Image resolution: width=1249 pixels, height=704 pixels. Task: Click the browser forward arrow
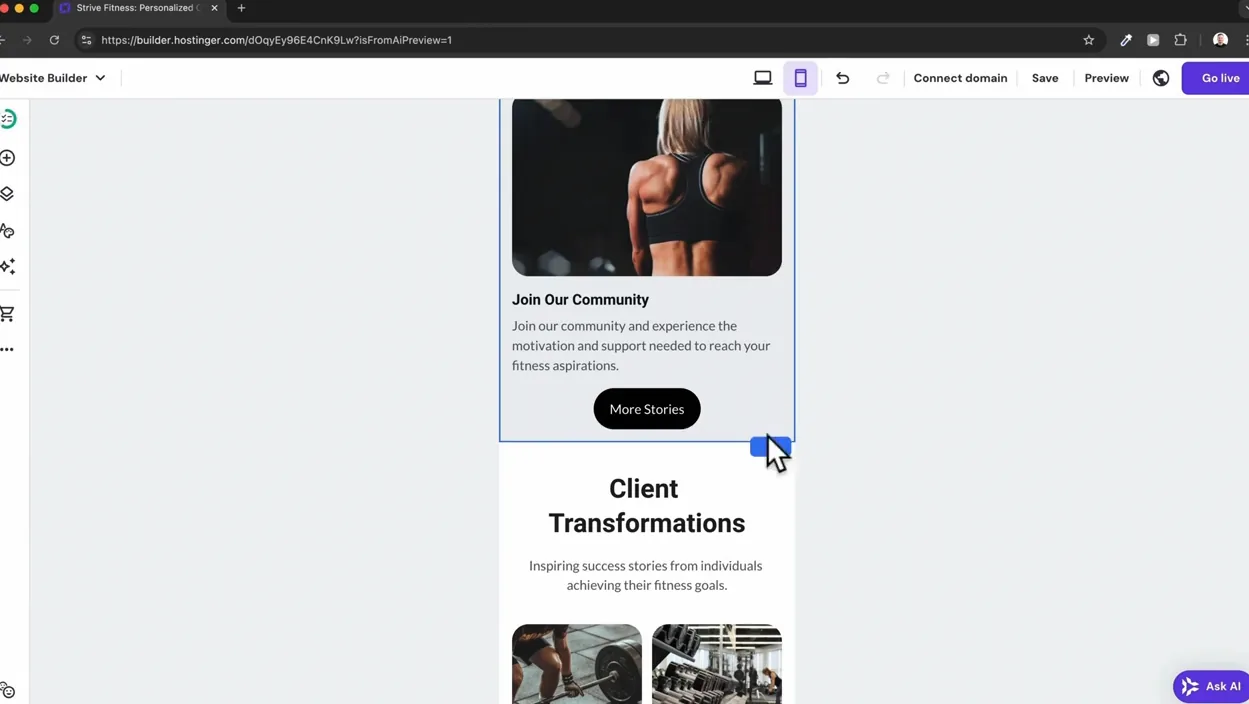point(27,40)
